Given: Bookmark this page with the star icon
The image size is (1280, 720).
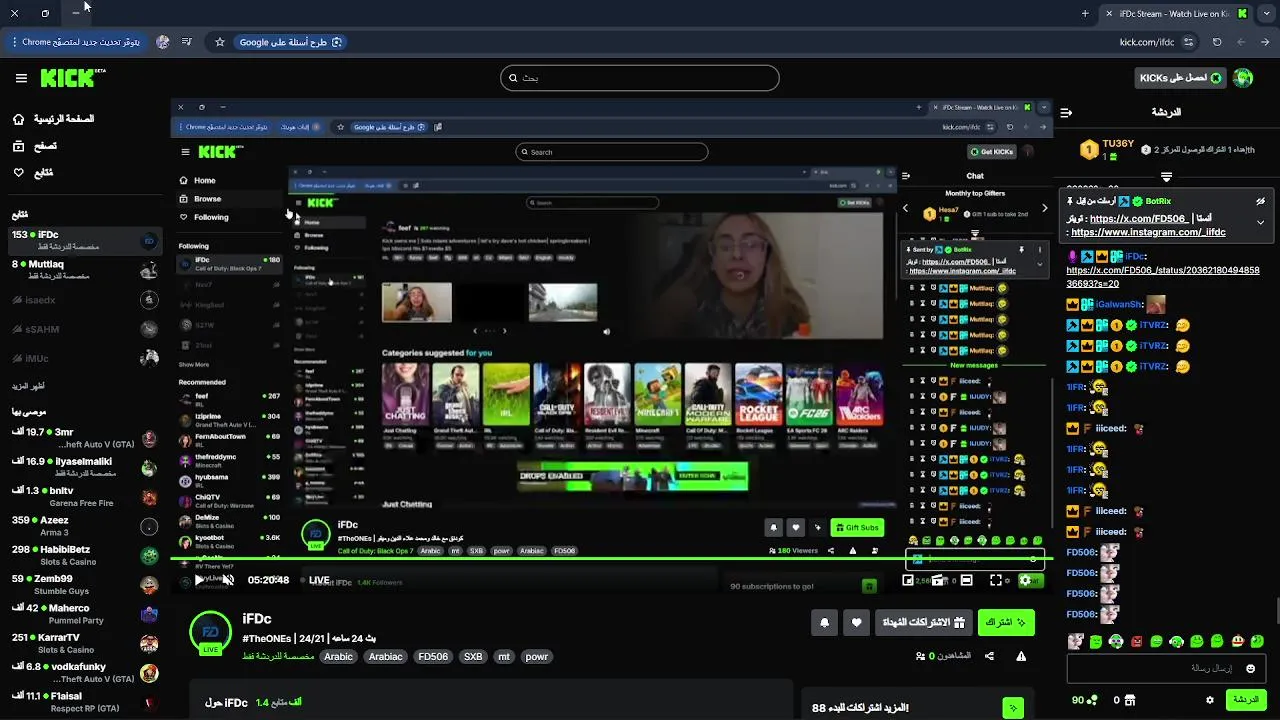Looking at the screenshot, I should (220, 42).
